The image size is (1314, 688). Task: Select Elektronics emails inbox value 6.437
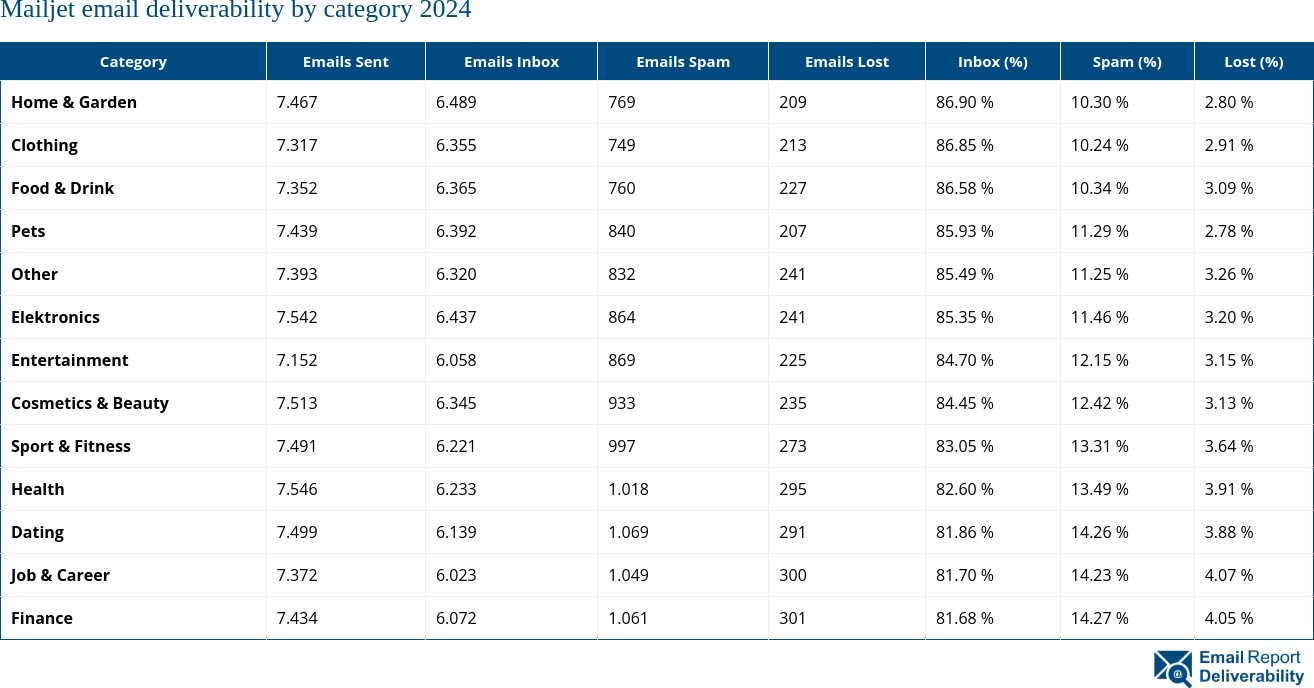[x=456, y=317]
